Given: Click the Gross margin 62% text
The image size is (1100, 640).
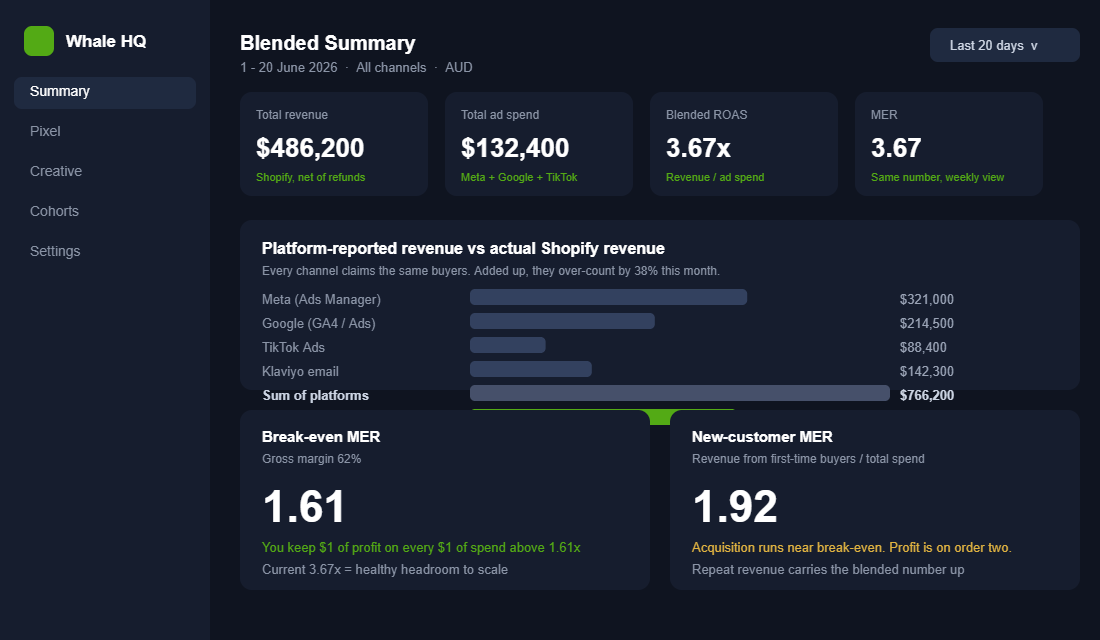Looking at the screenshot, I should (311, 459).
